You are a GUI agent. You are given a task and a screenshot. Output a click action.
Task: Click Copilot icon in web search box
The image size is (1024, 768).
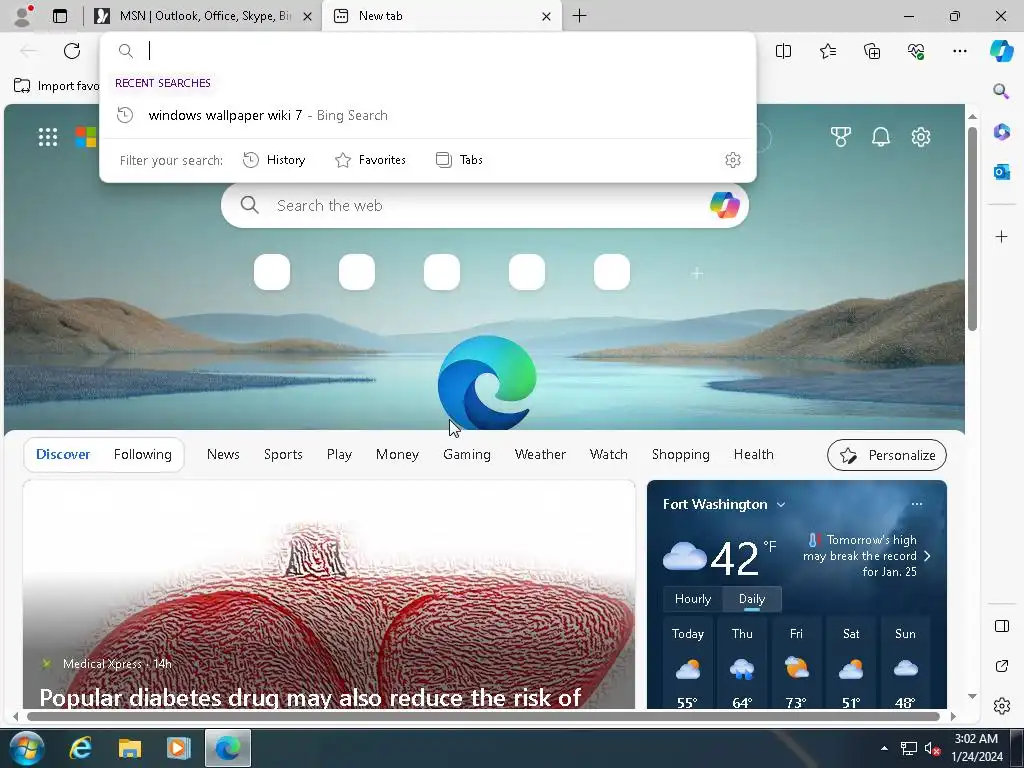coord(724,205)
